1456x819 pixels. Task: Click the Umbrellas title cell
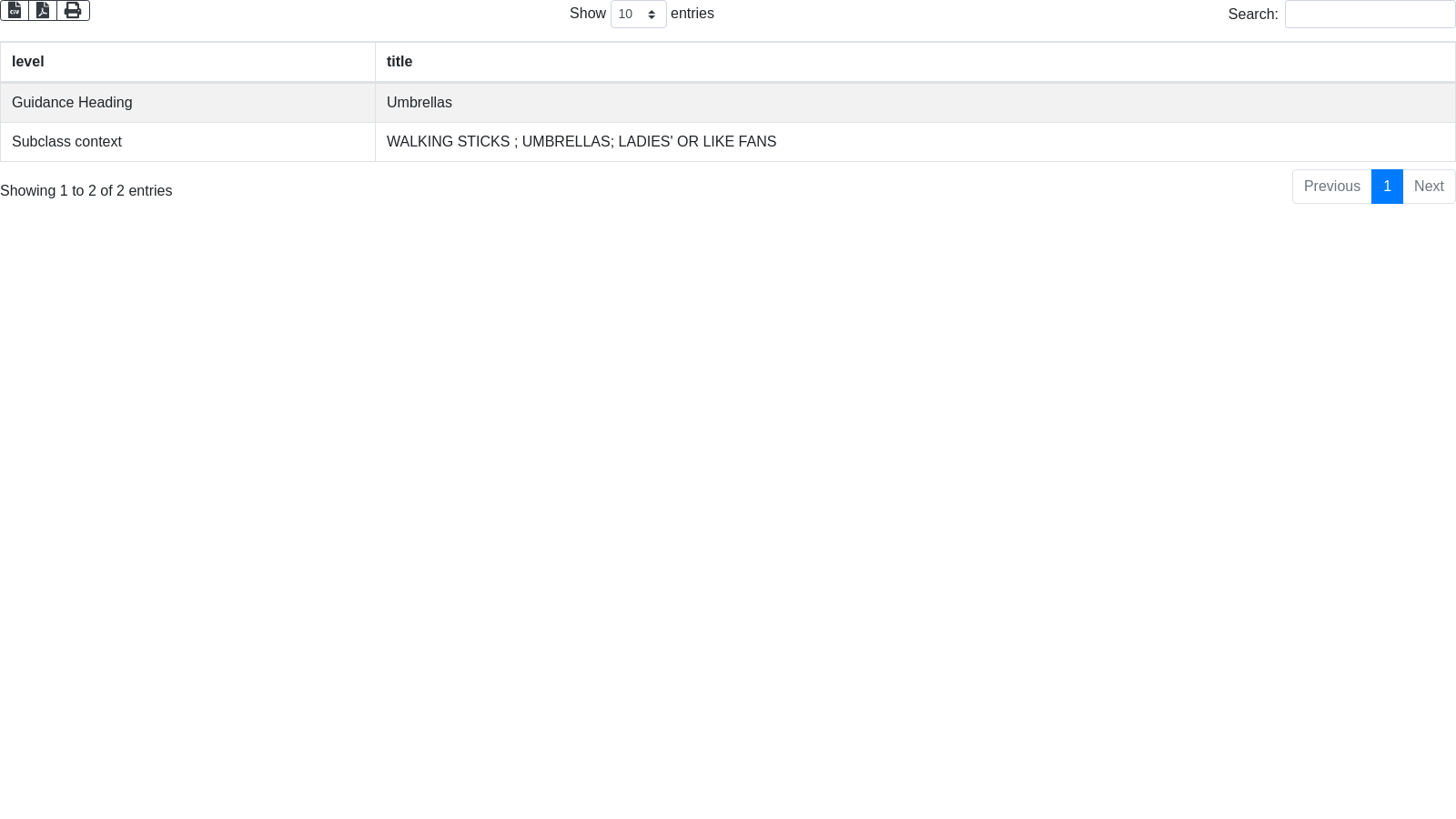[420, 103]
